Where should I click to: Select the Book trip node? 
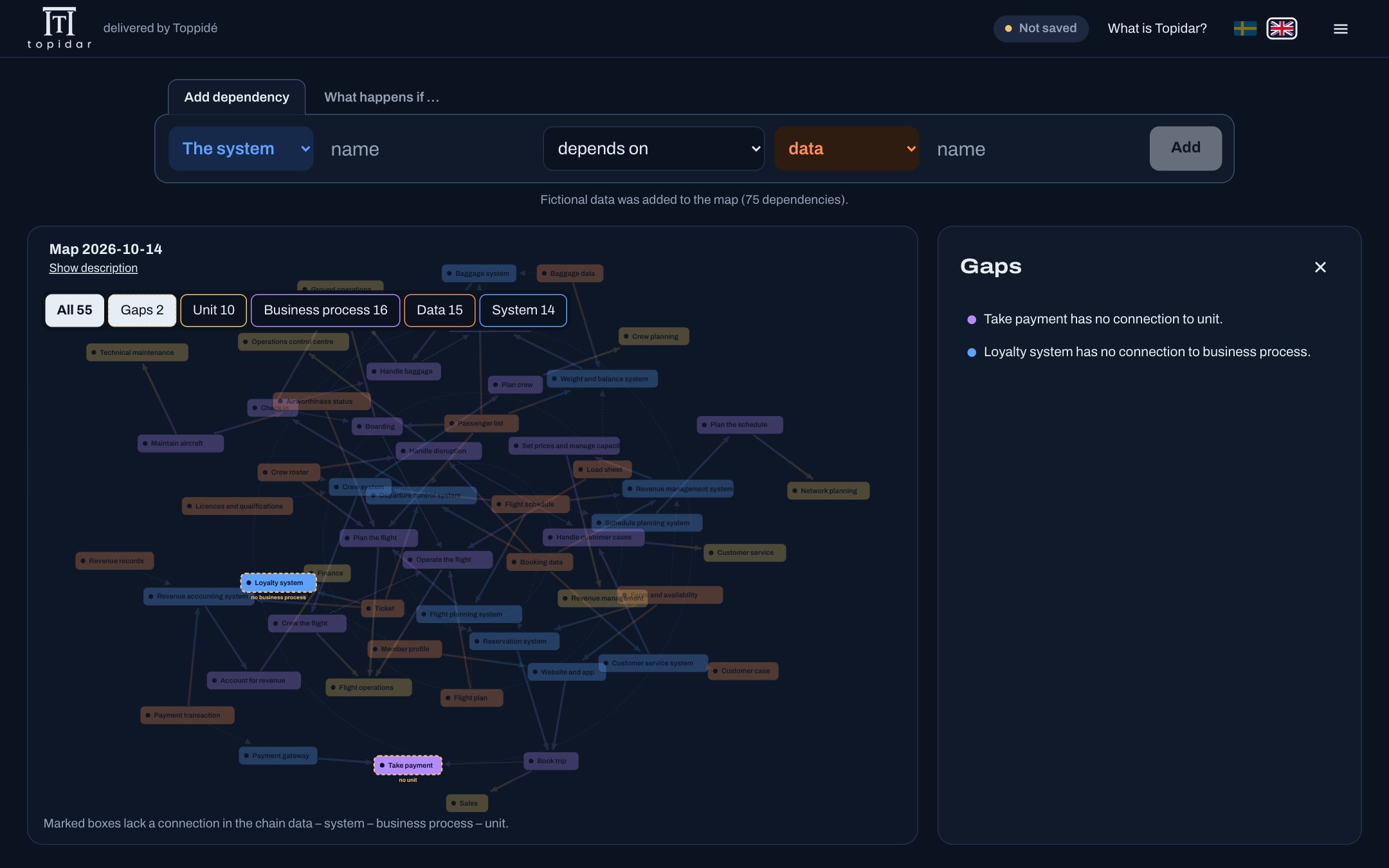pos(551,761)
